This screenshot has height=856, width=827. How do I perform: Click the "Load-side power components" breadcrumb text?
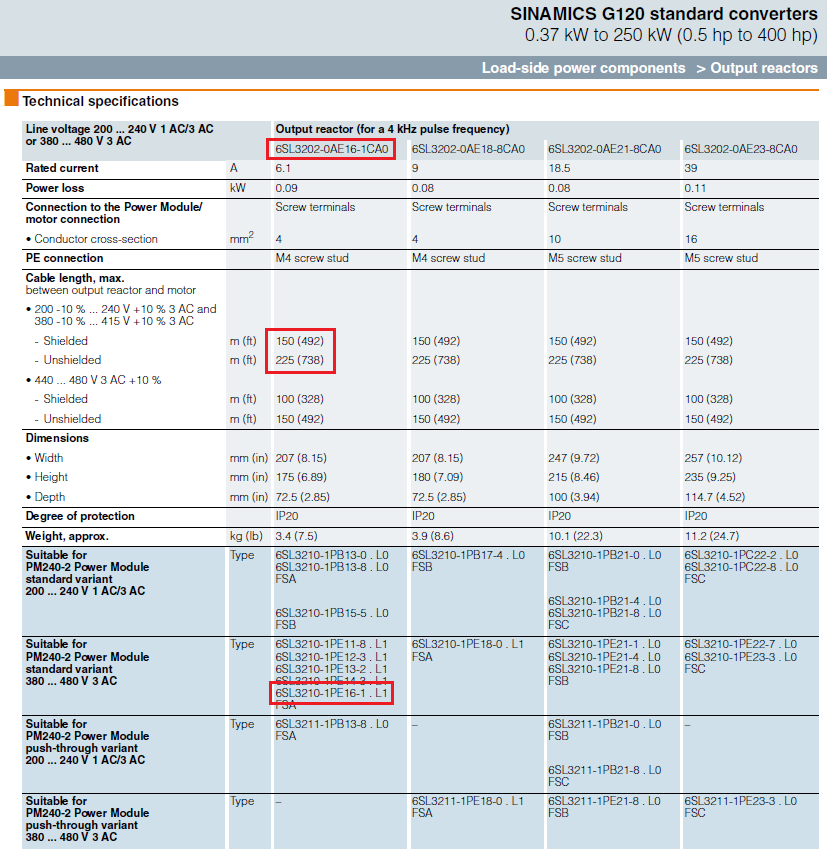583,68
